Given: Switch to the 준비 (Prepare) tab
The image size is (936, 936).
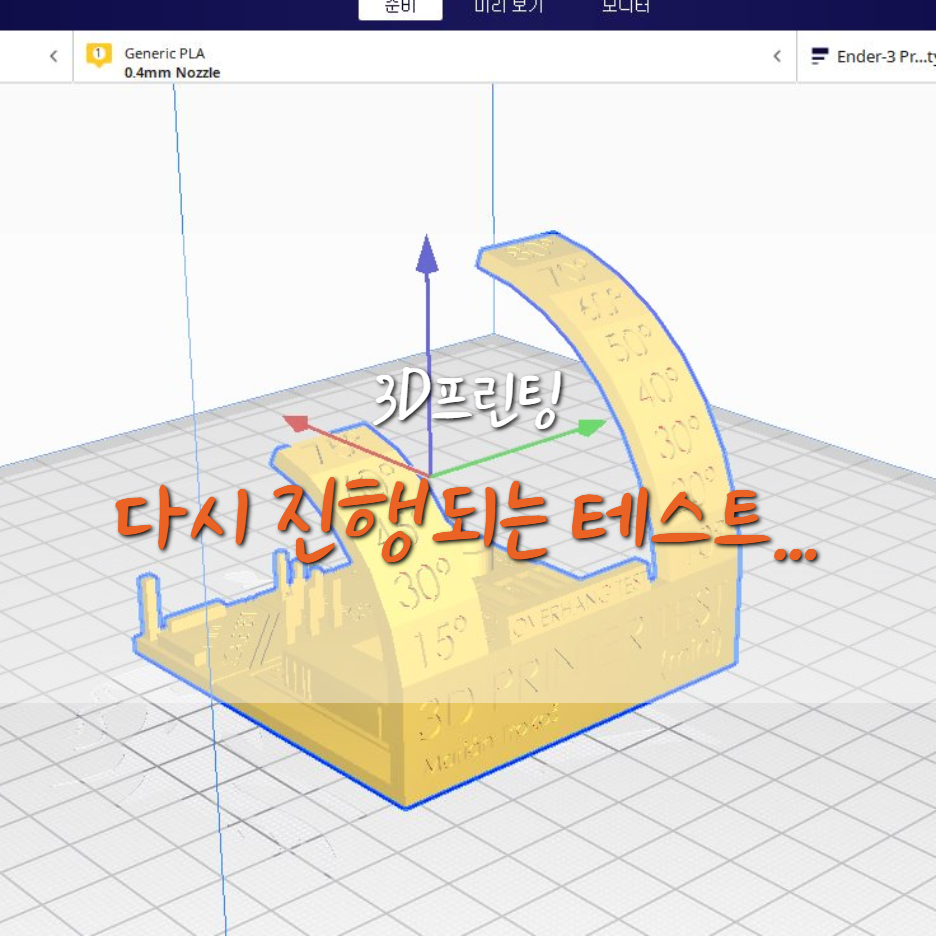Looking at the screenshot, I should tap(400, 8).
